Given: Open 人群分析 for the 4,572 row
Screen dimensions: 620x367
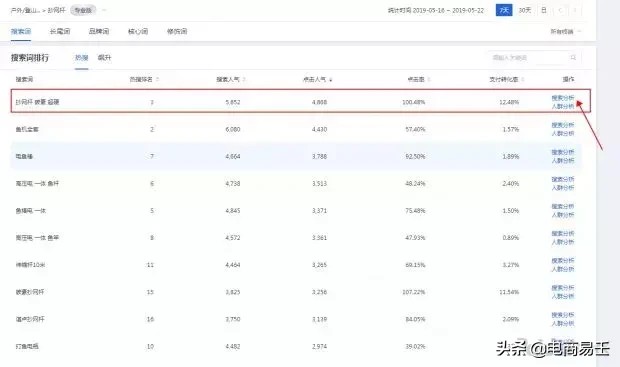Looking at the screenshot, I should [x=563, y=242].
